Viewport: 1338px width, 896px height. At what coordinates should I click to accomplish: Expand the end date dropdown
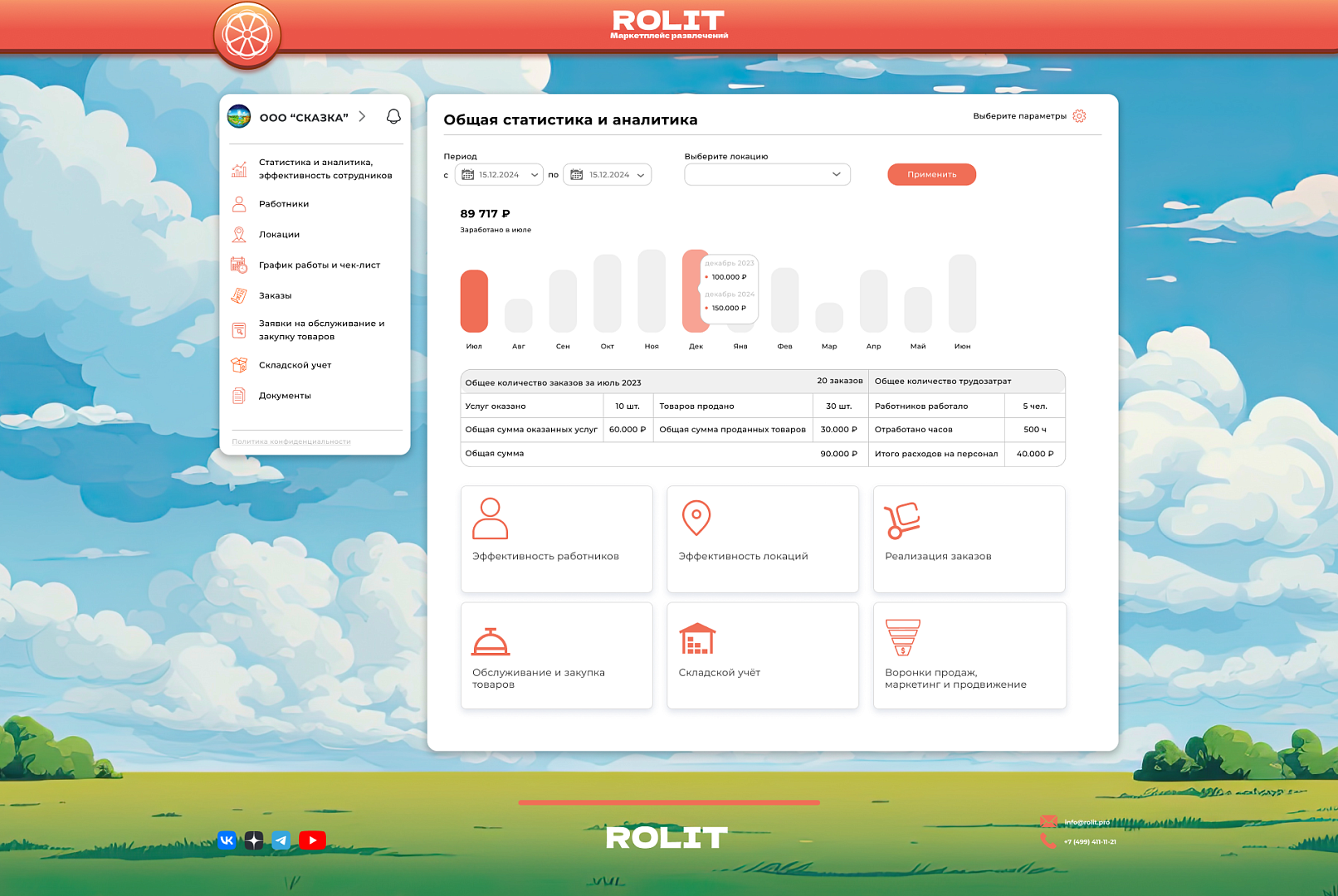[x=641, y=175]
